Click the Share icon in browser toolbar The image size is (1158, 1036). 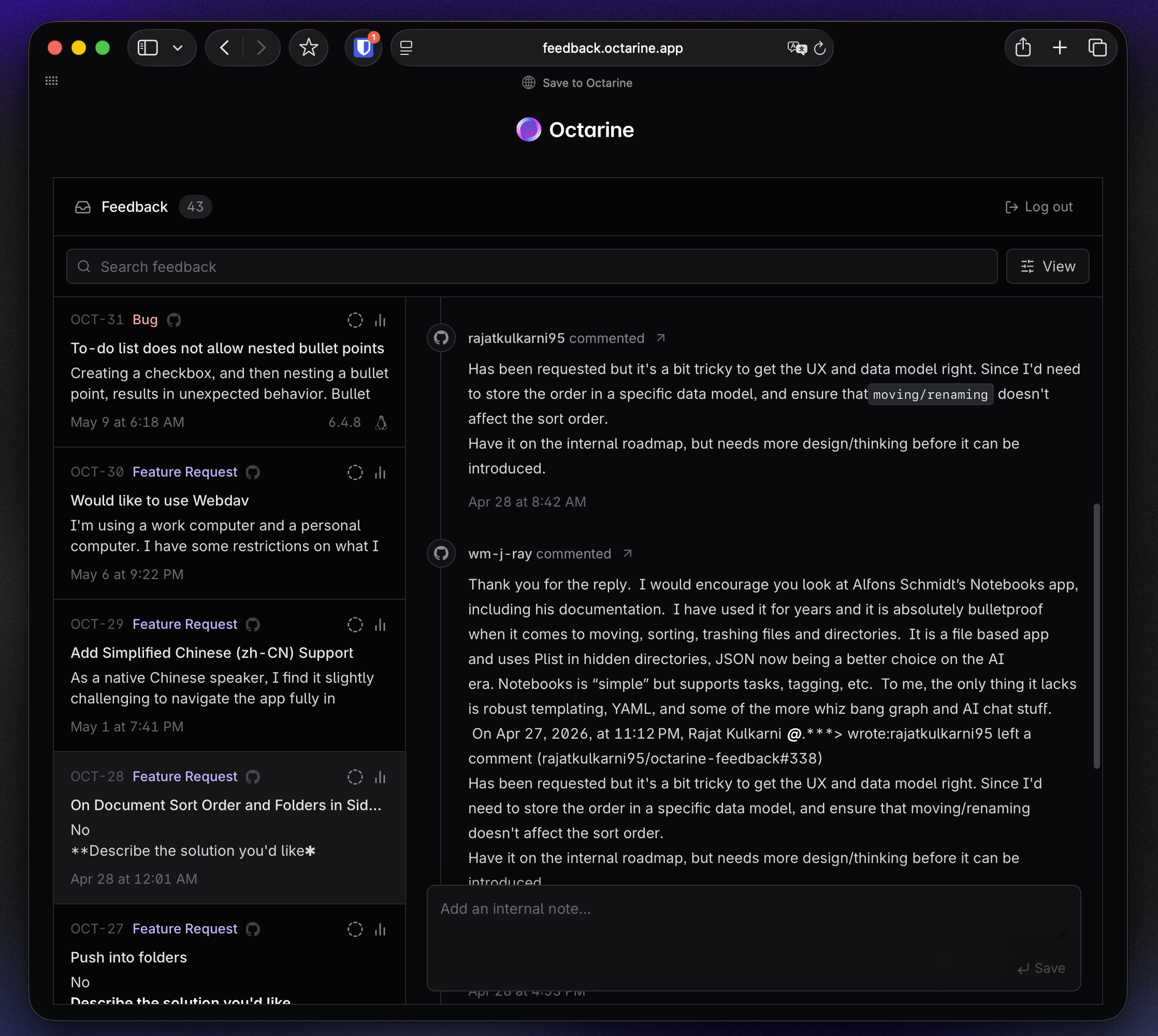pos(1023,47)
